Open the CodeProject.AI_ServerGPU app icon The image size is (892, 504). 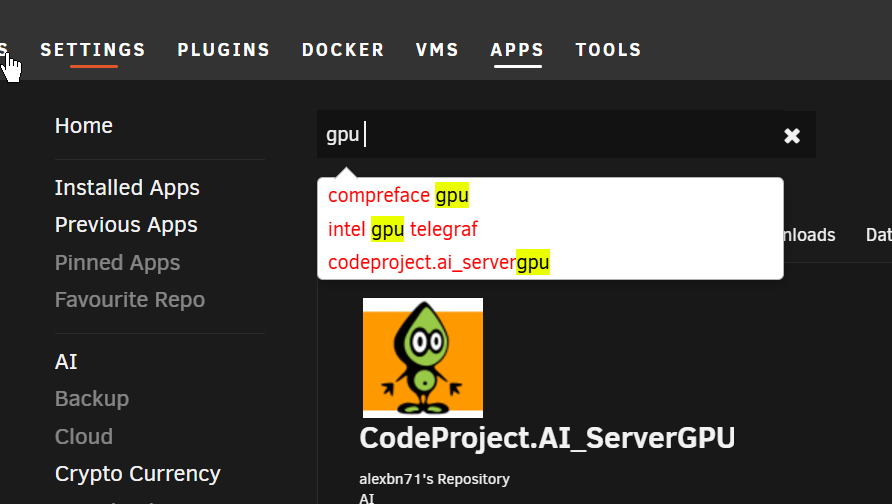(423, 358)
